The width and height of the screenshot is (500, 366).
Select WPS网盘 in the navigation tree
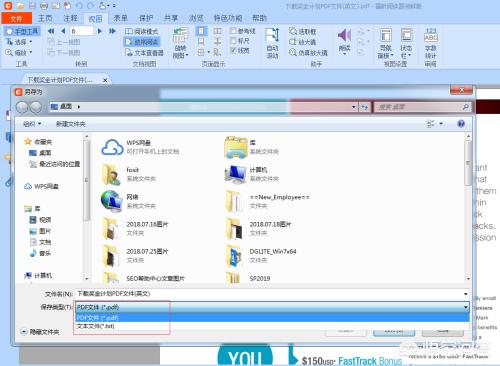pyautogui.click(x=42, y=186)
